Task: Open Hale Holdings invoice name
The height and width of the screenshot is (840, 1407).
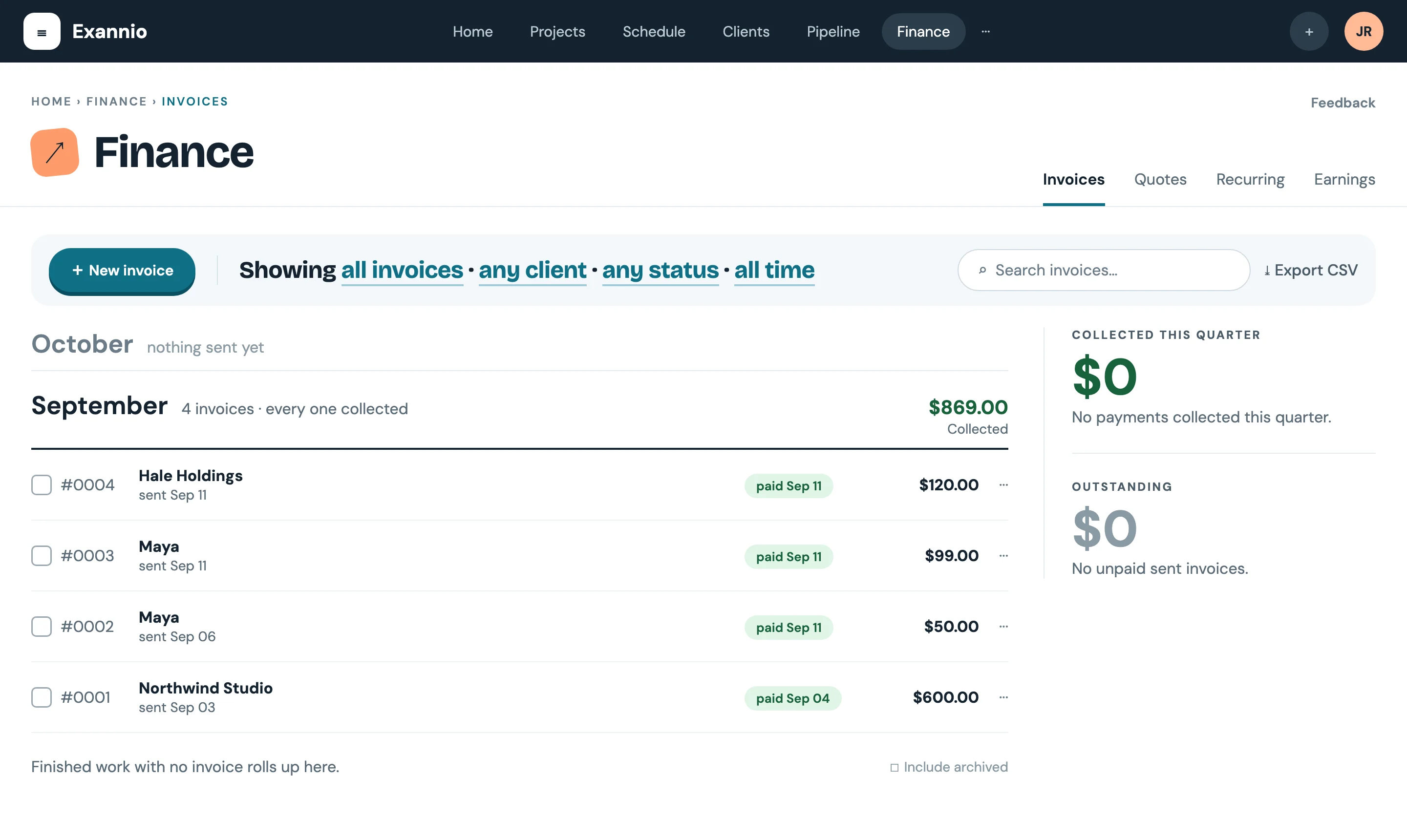Action: [190, 476]
